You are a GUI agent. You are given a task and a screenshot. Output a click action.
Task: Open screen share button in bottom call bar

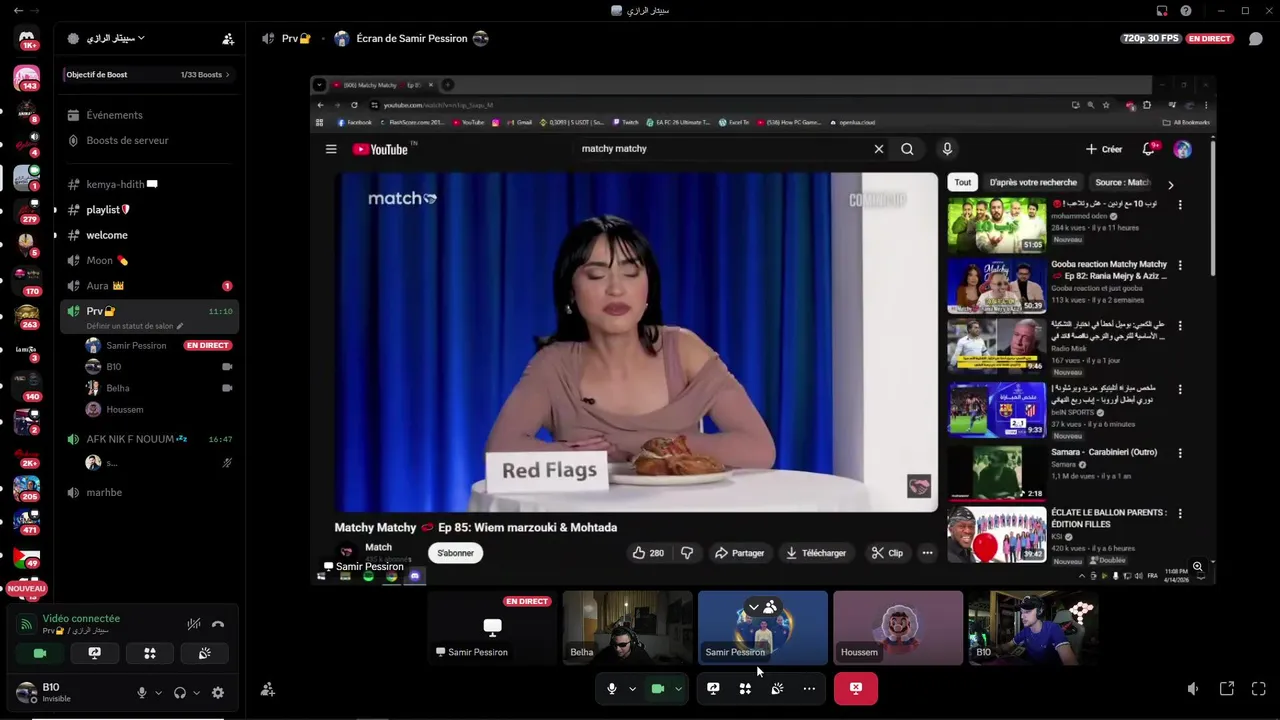[x=713, y=688]
